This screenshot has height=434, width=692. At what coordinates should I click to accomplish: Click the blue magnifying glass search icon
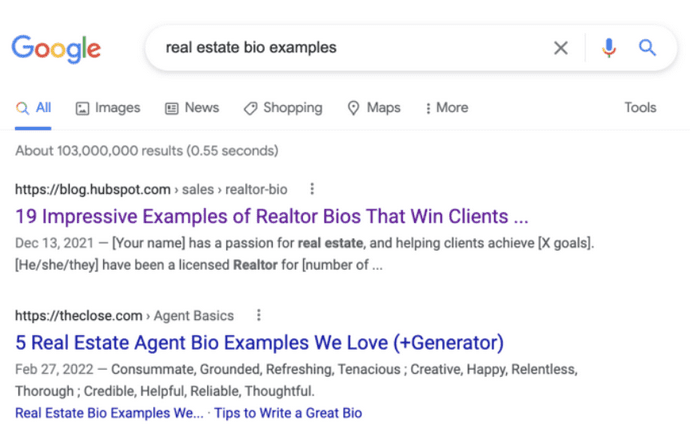[648, 48]
